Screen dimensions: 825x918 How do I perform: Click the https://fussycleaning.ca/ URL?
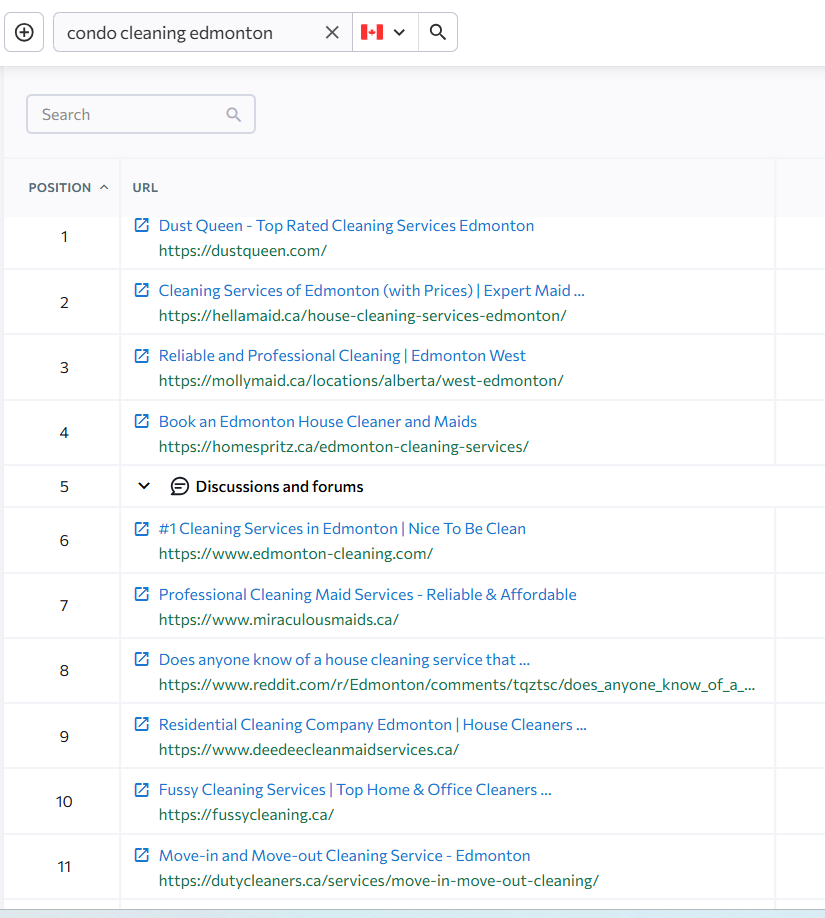pos(246,815)
